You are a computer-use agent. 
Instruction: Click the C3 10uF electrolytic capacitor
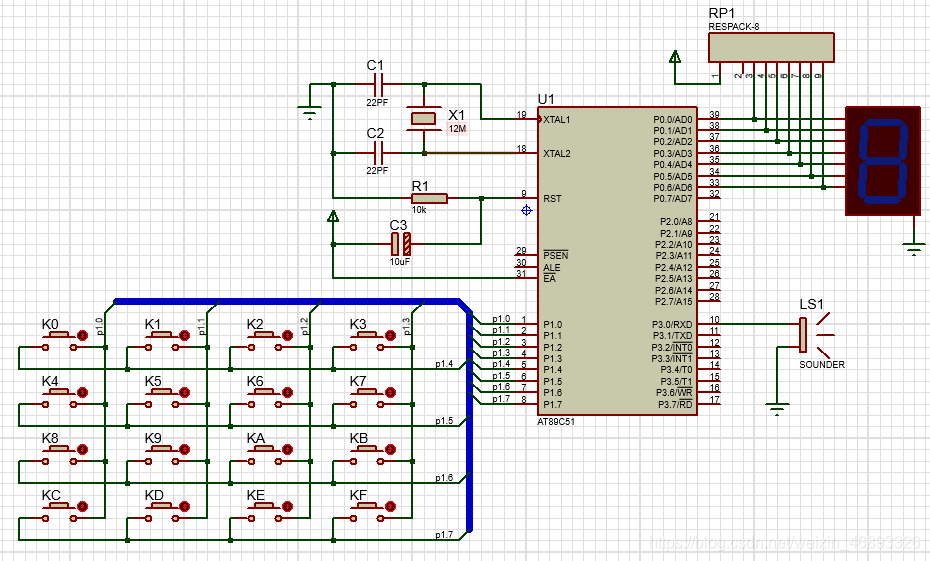coord(400,243)
